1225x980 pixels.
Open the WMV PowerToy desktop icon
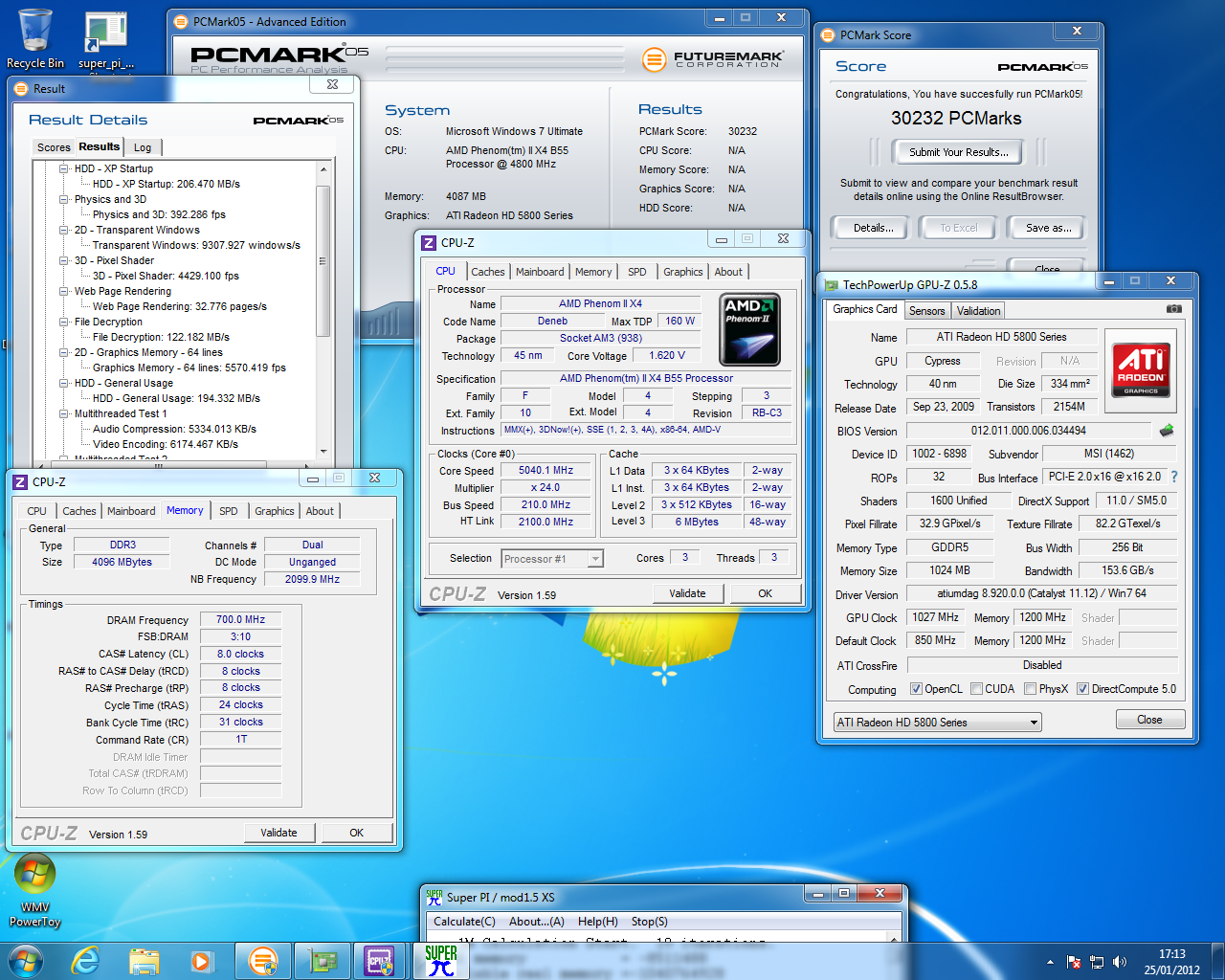34,891
